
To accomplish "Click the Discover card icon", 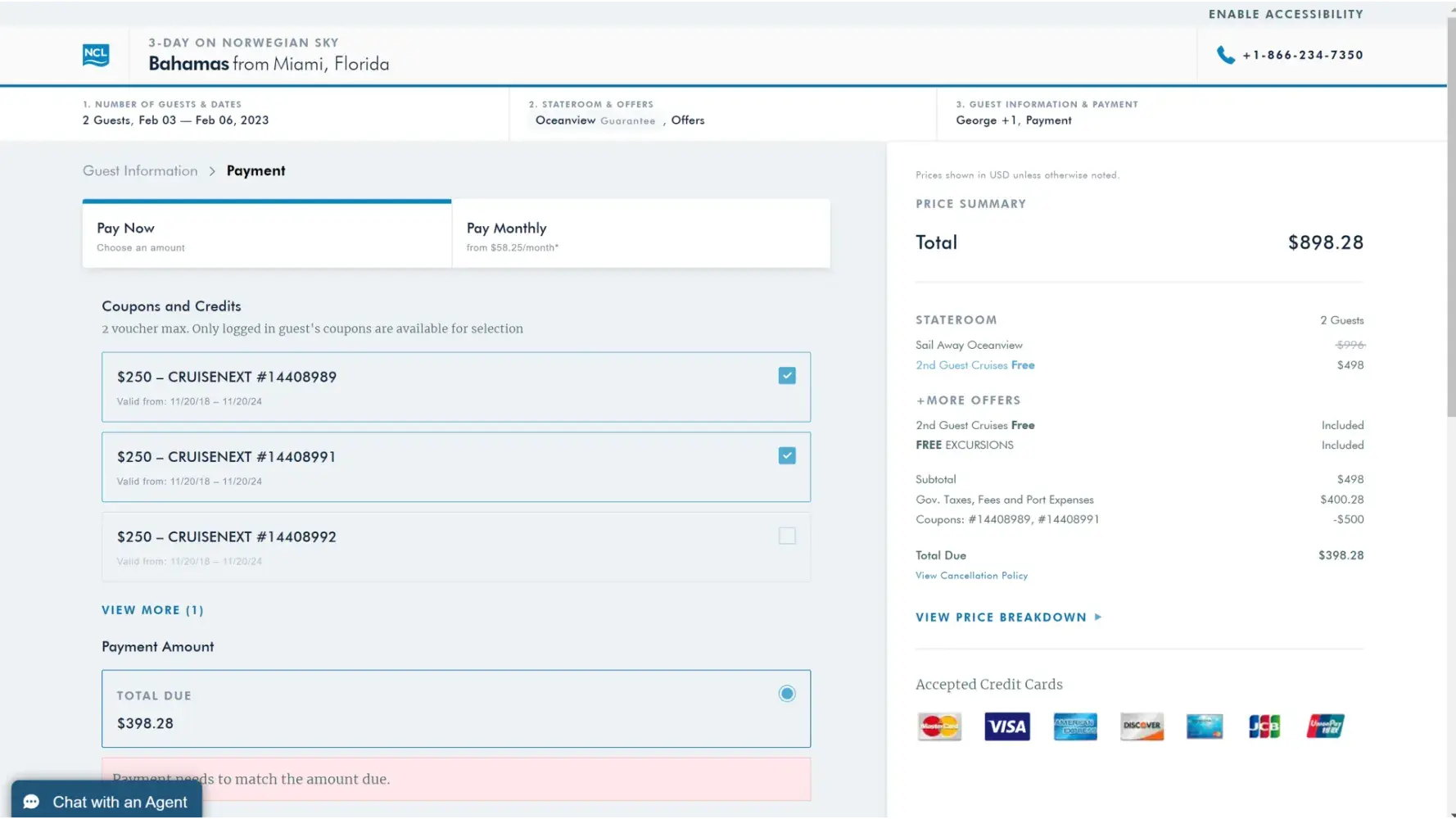I will pyautogui.click(x=1142, y=726).
